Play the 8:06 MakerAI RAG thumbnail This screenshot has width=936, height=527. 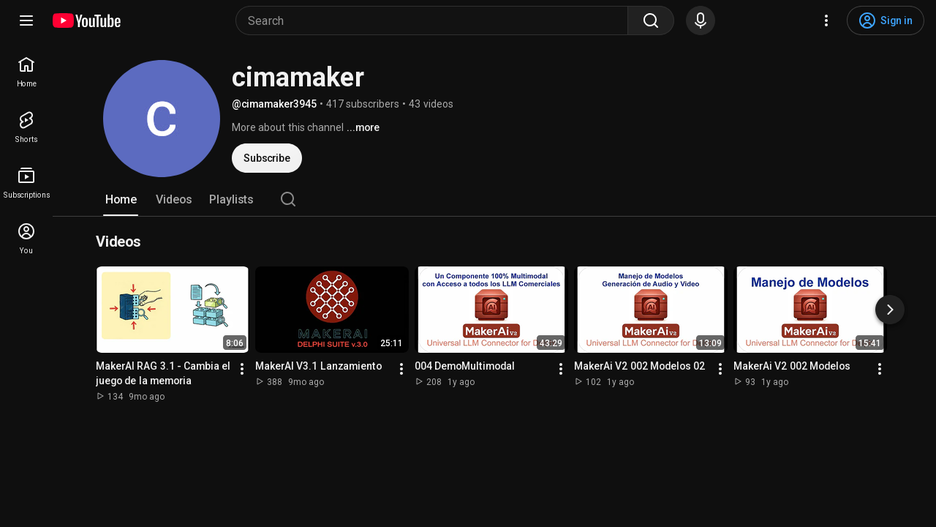click(172, 309)
